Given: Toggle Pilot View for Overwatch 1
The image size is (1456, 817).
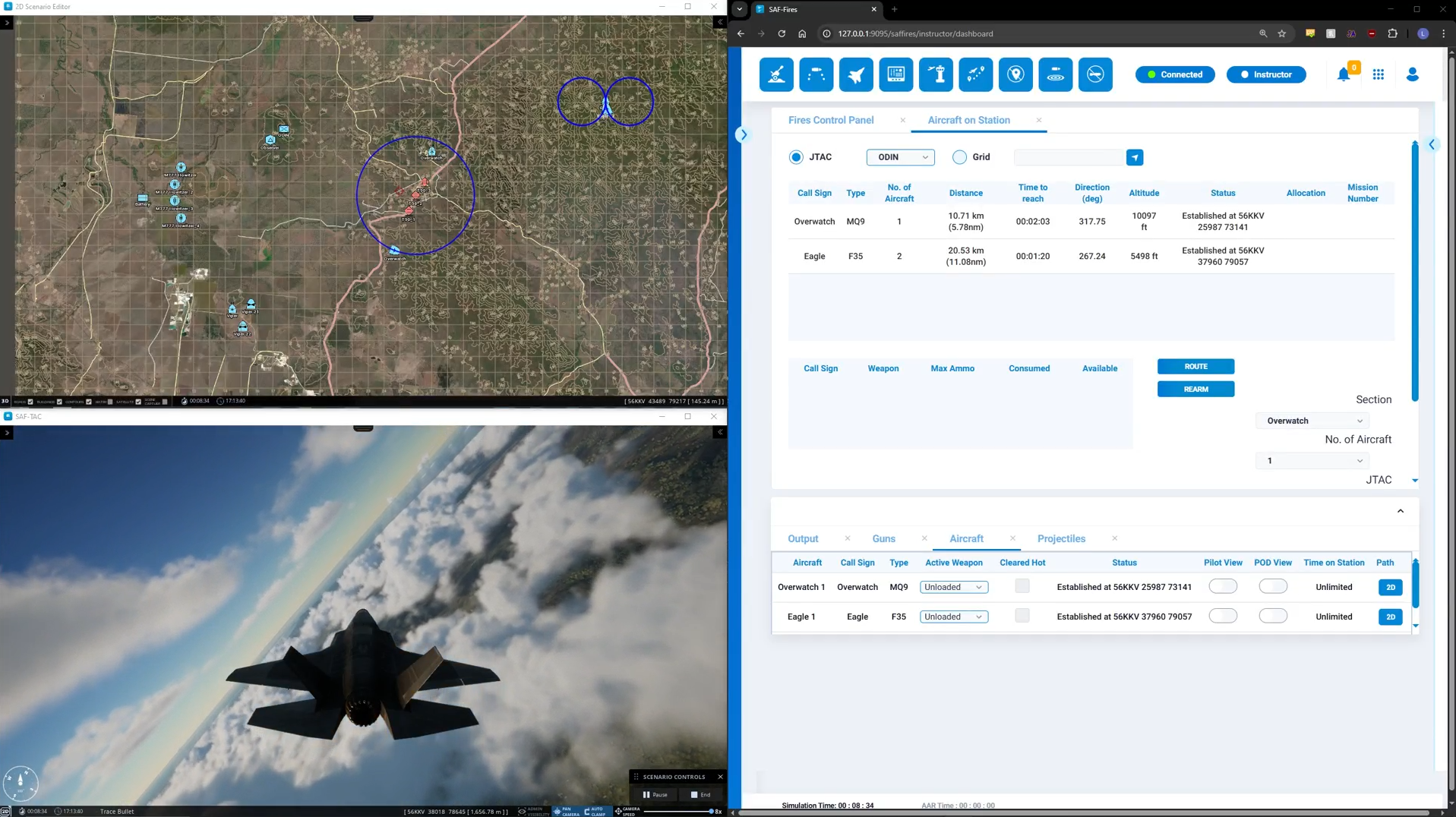Looking at the screenshot, I should click(x=1222, y=587).
